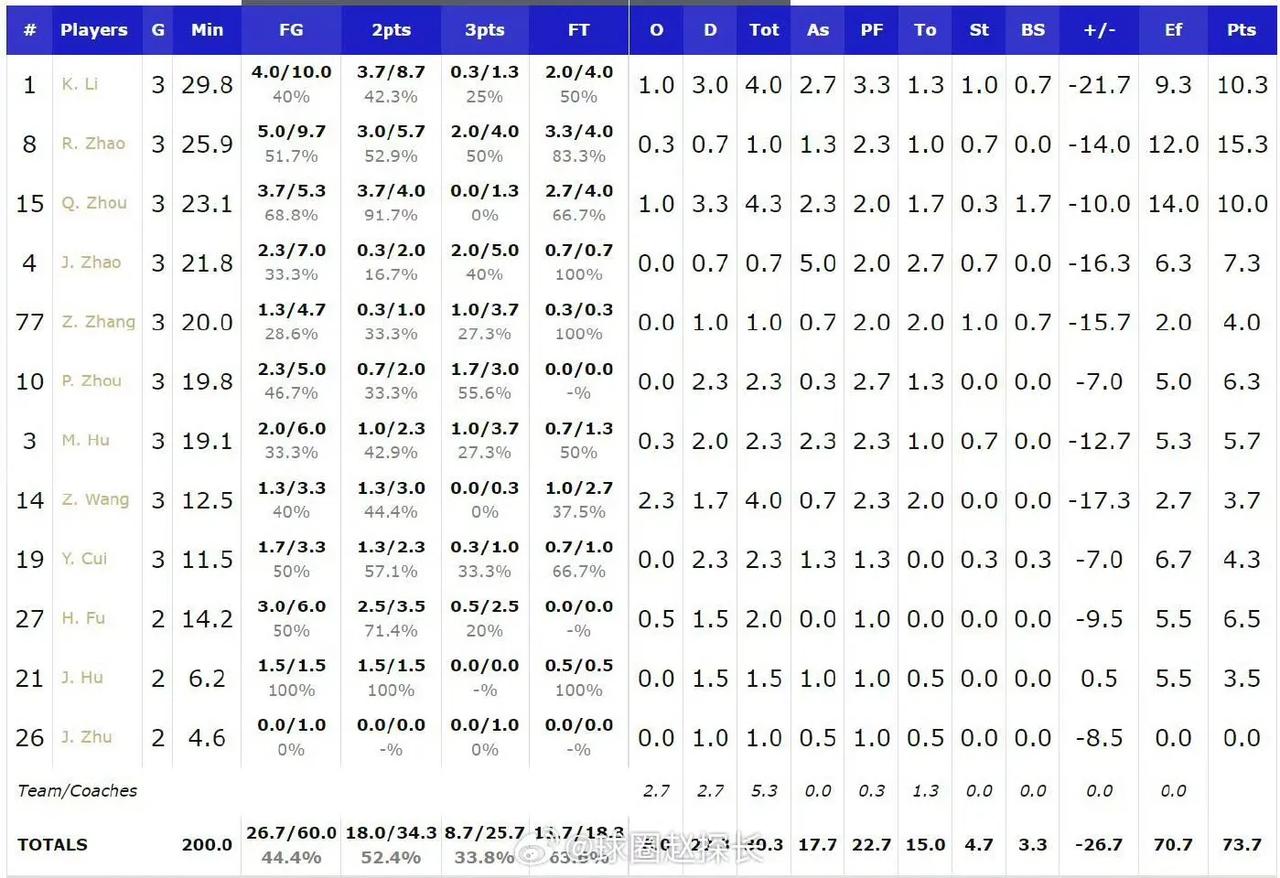This screenshot has height=878, width=1280.
Task: Click M. Hu's 19.1 minutes value
Action: pyautogui.click(x=207, y=441)
